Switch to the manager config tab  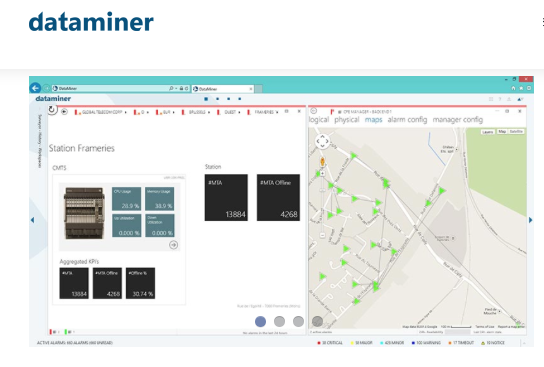pos(458,120)
